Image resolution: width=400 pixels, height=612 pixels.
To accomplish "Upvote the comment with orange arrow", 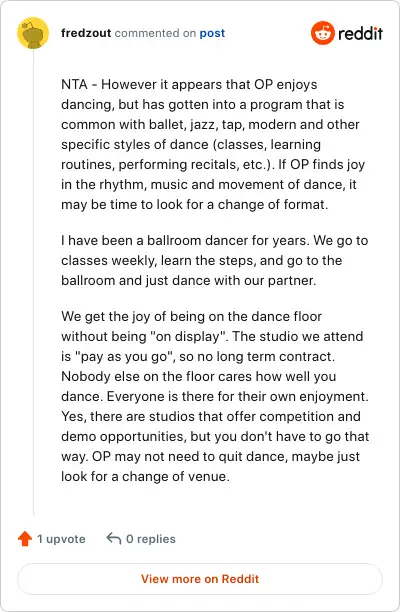I will coord(25,539).
